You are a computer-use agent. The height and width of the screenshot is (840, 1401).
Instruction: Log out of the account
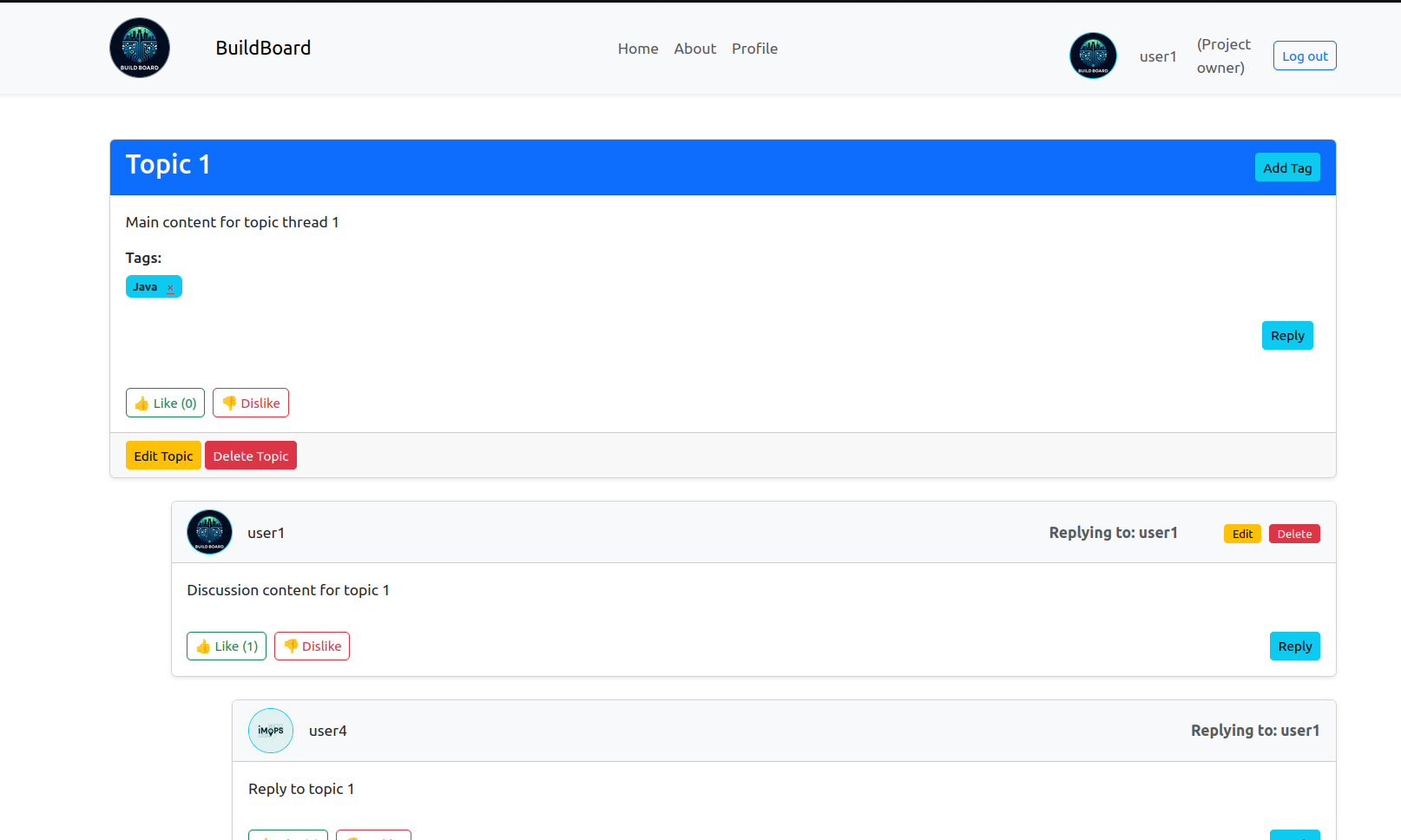coord(1305,56)
